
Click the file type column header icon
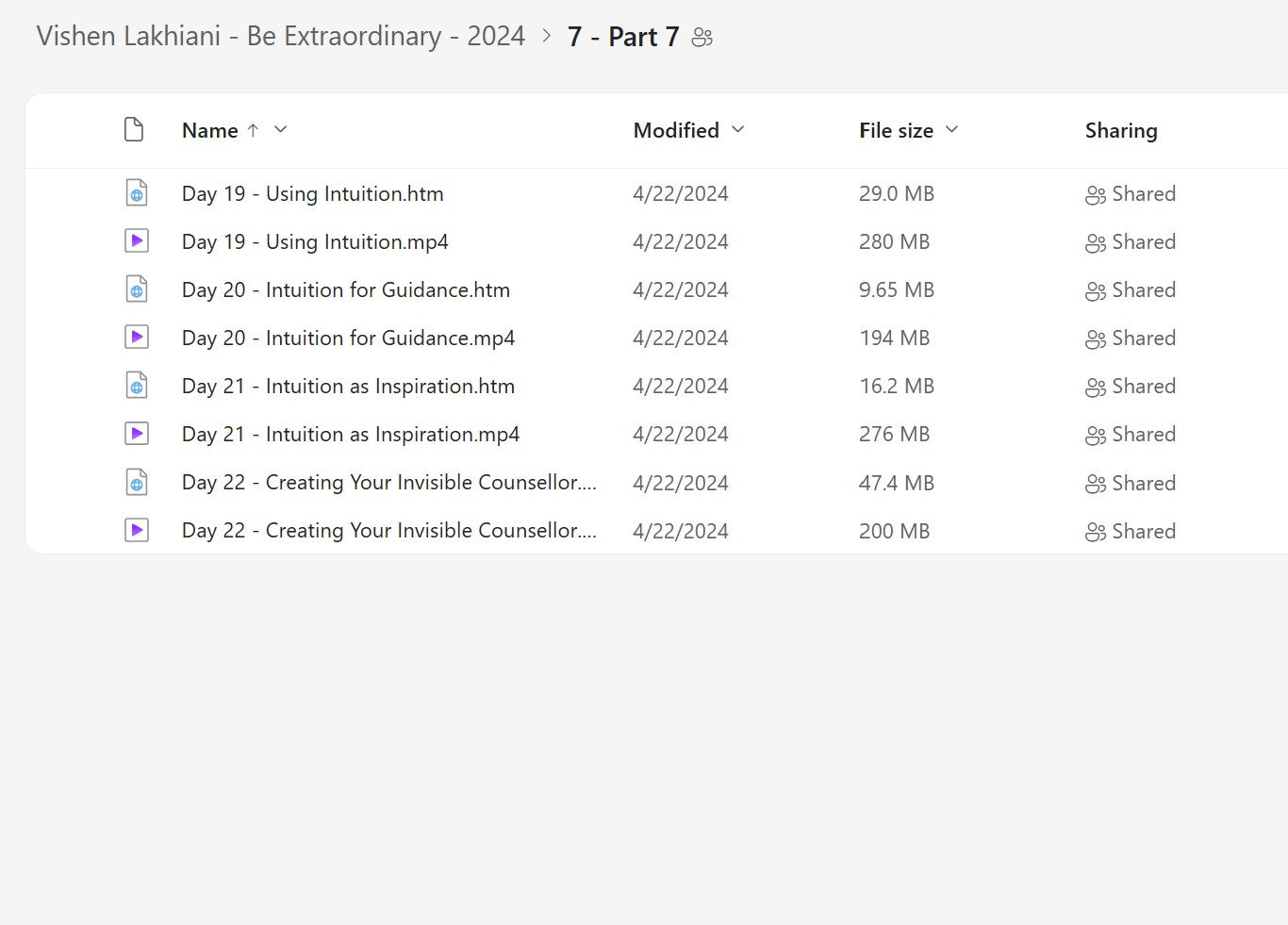click(x=134, y=130)
